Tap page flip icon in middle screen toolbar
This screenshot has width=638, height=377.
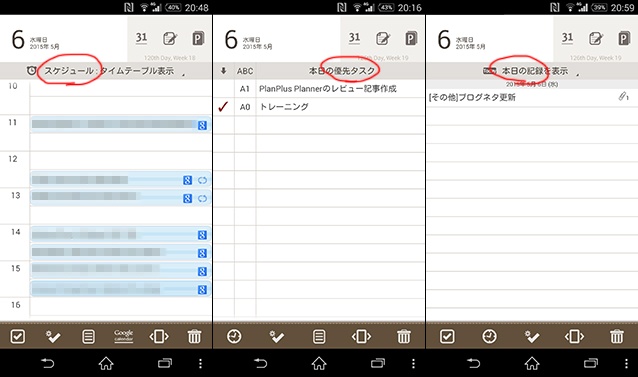[361, 336]
